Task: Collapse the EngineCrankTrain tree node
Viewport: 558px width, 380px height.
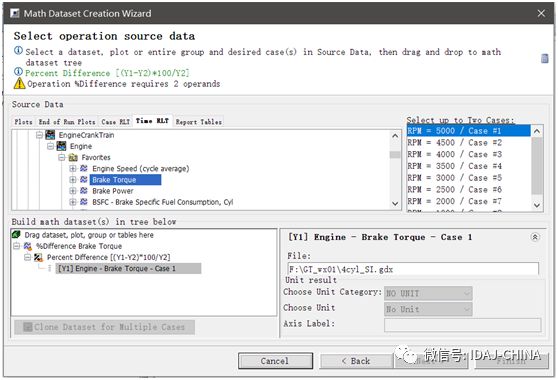Action: coord(40,135)
